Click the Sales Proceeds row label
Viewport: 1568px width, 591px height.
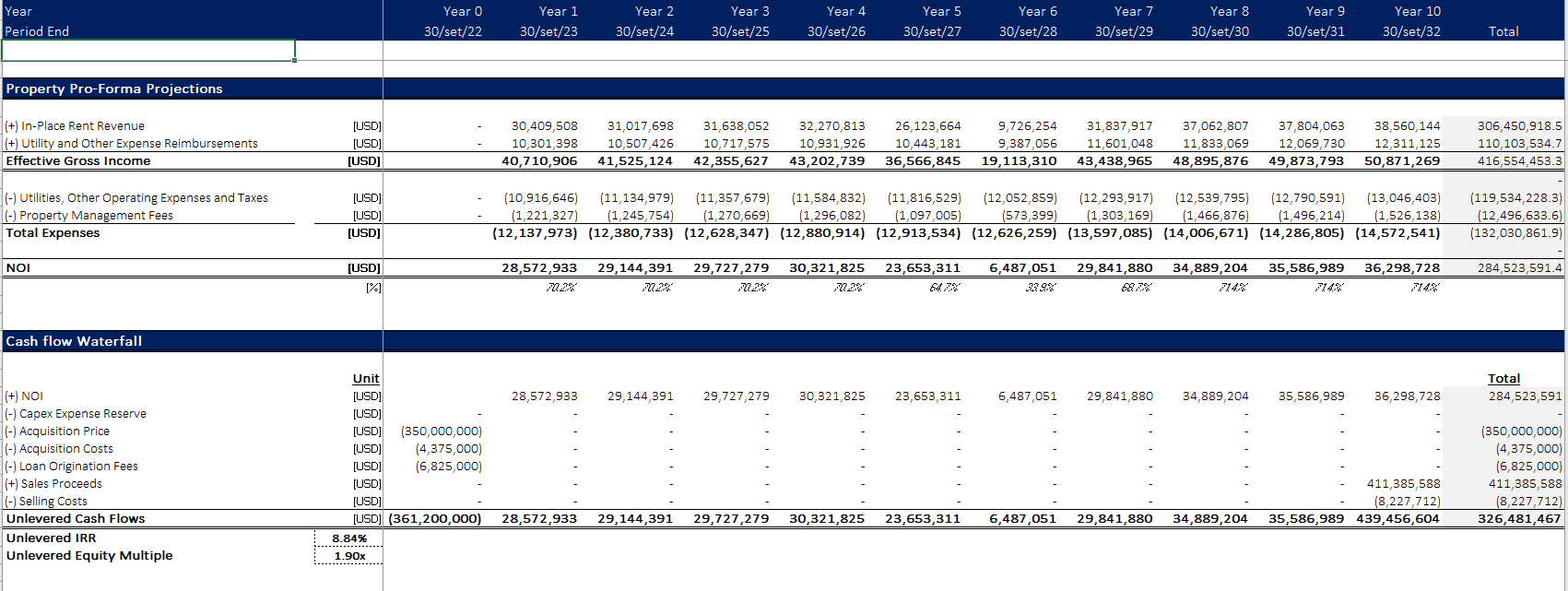point(53,484)
